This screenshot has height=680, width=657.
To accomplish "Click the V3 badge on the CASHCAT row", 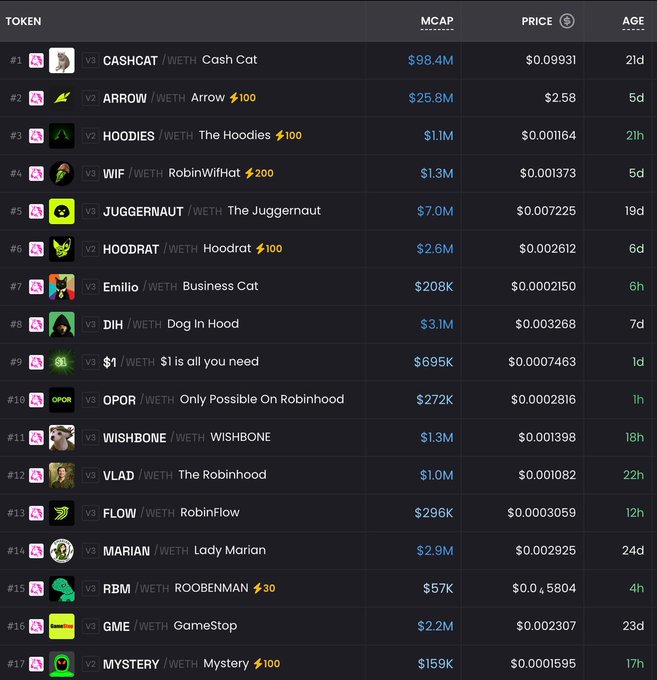I will click(x=90, y=60).
